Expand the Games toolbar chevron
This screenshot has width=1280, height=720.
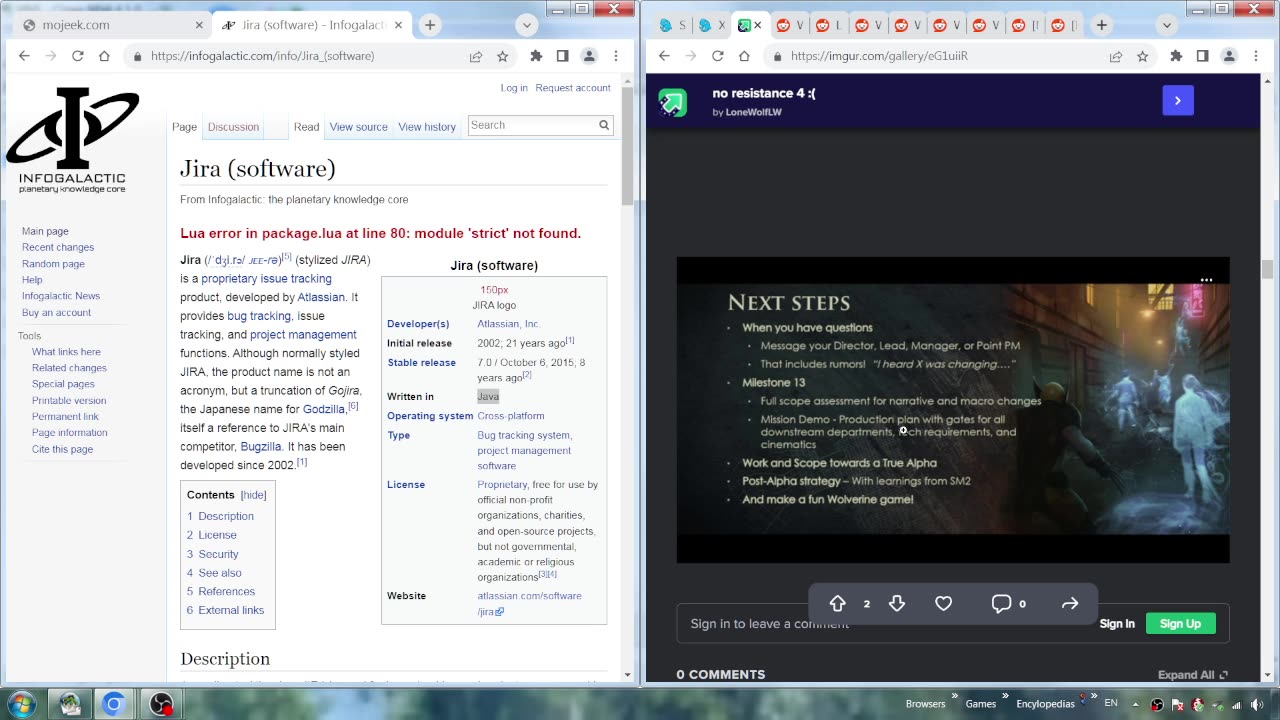(x=1005, y=697)
